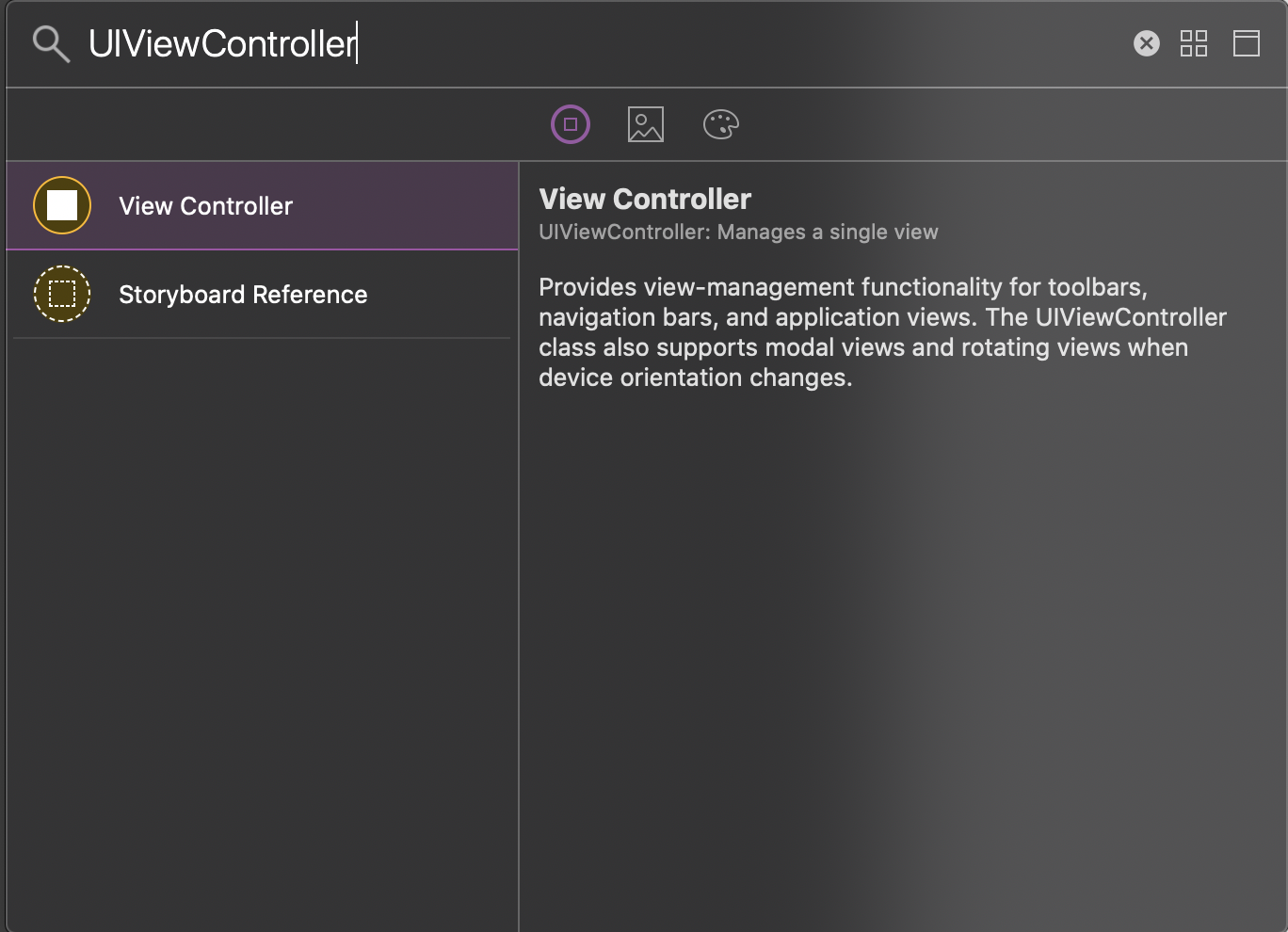Click the yellow View Controller object icon

62,205
